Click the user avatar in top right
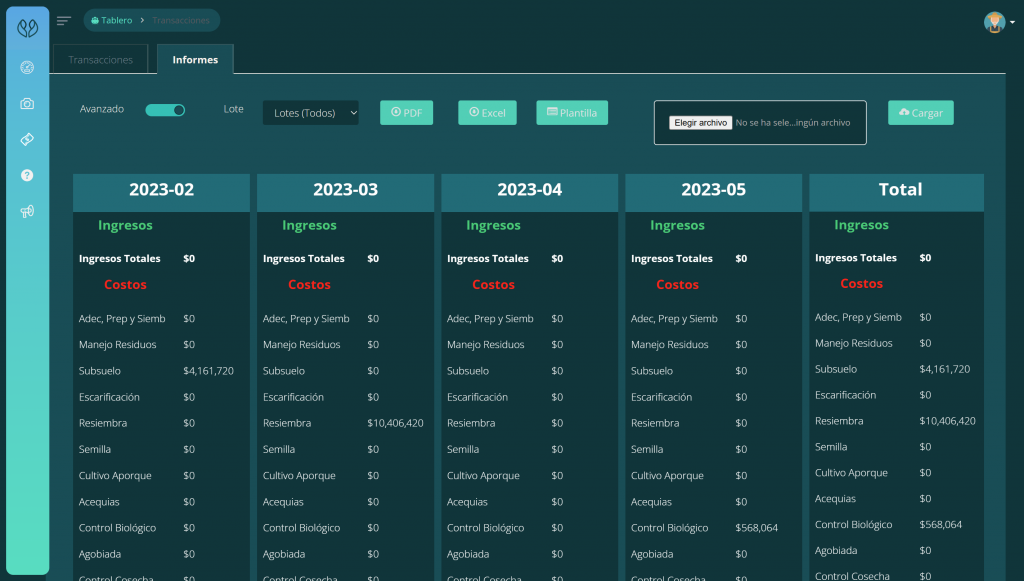 click(993, 22)
